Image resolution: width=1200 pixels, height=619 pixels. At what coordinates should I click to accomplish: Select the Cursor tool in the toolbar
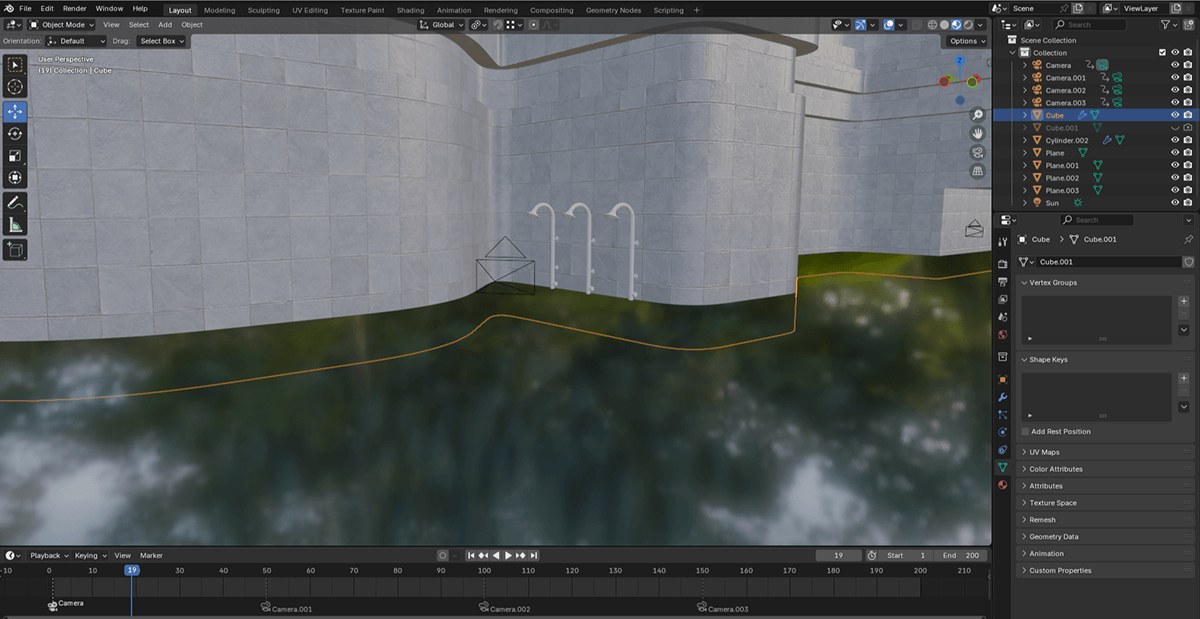15,87
